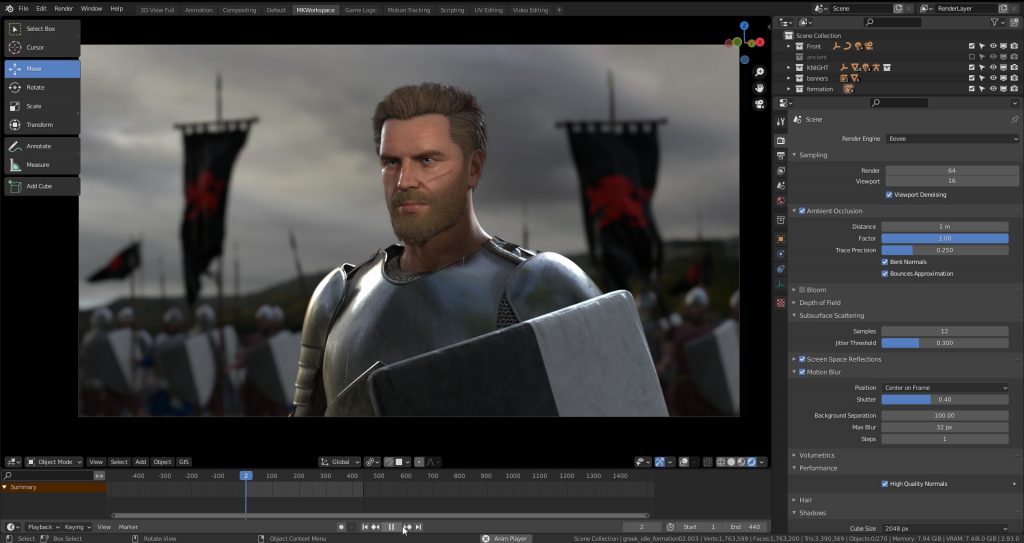Add a new workspace with plus tab

[x=559, y=10]
